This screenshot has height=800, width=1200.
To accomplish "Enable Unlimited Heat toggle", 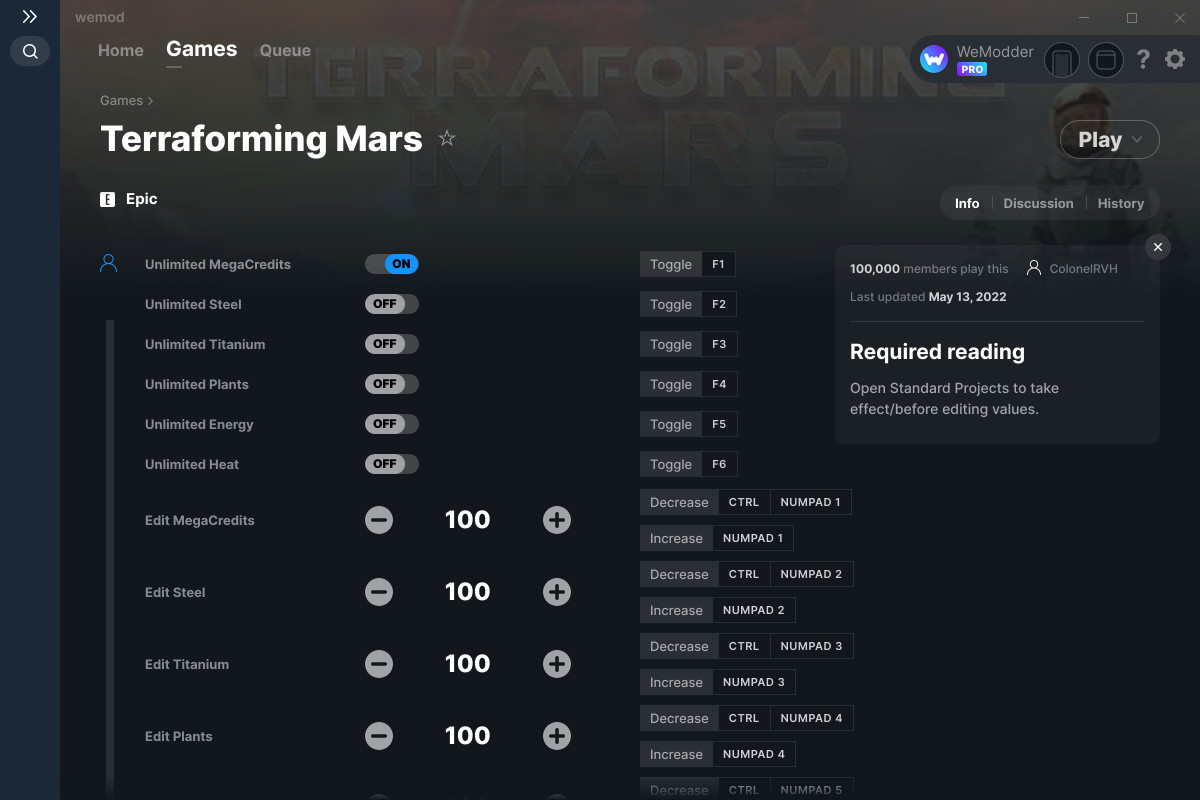I will (392, 464).
